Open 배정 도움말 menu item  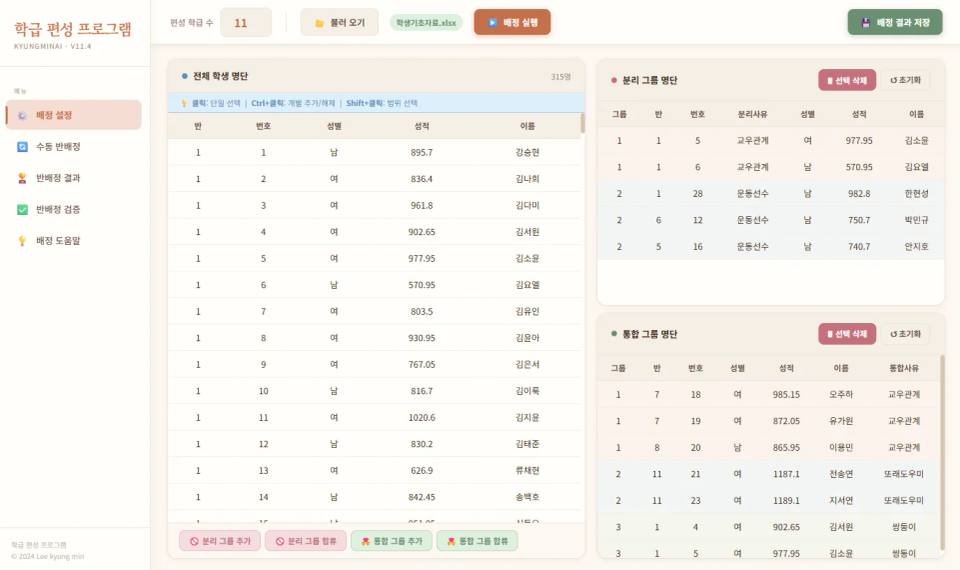tap(73, 241)
